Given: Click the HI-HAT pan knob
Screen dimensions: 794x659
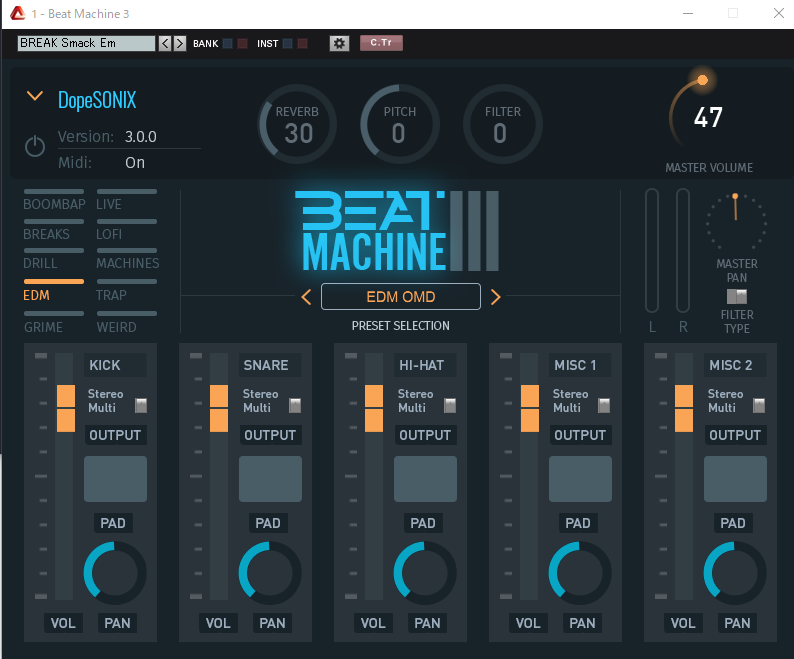Looking at the screenshot, I should point(425,573).
